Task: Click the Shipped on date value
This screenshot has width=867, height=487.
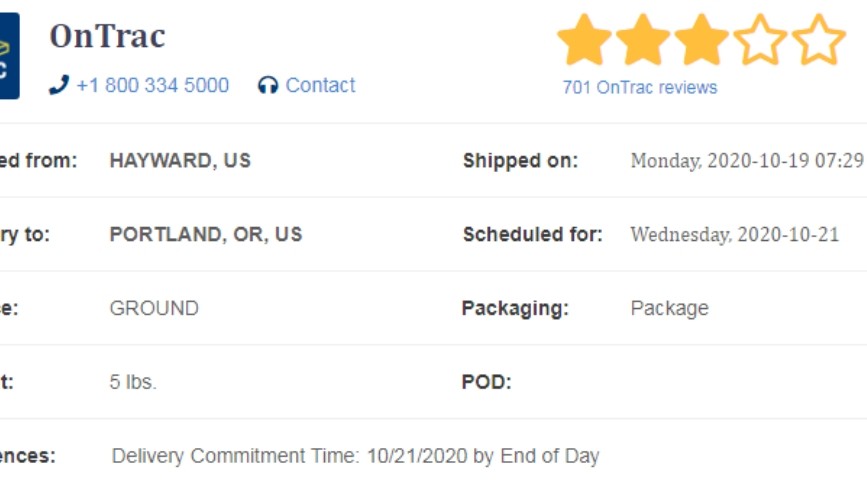Action: pos(747,161)
